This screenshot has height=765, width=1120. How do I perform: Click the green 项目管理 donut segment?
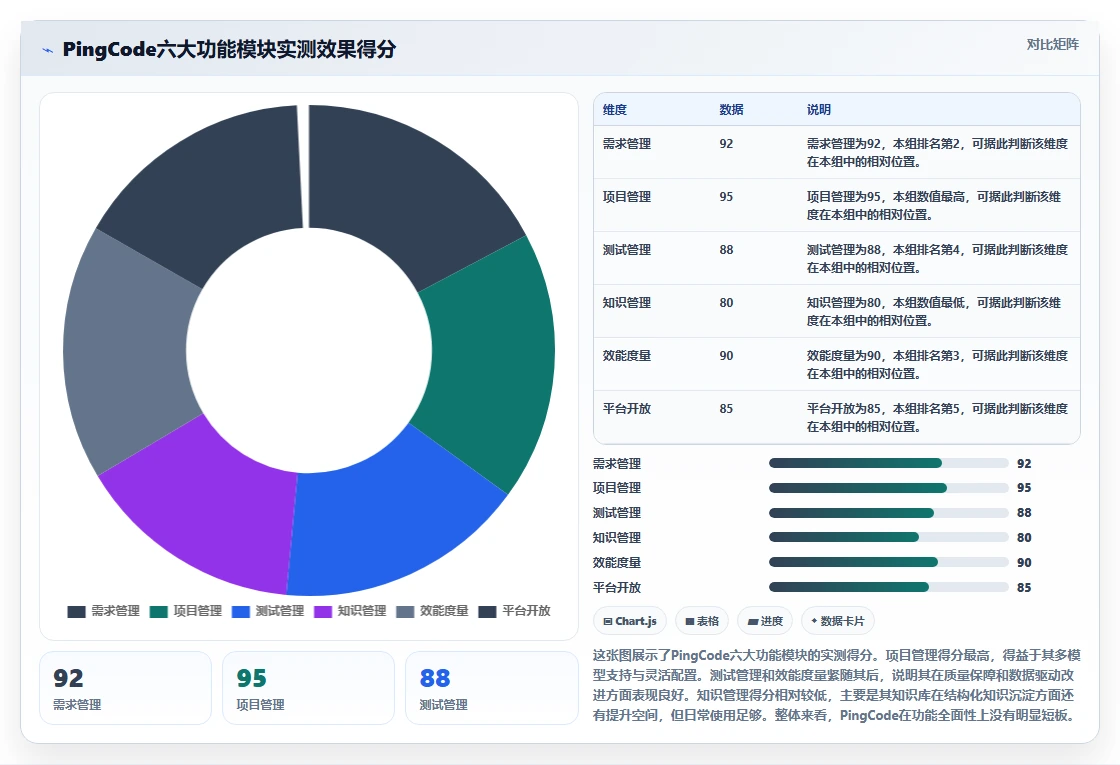493,357
